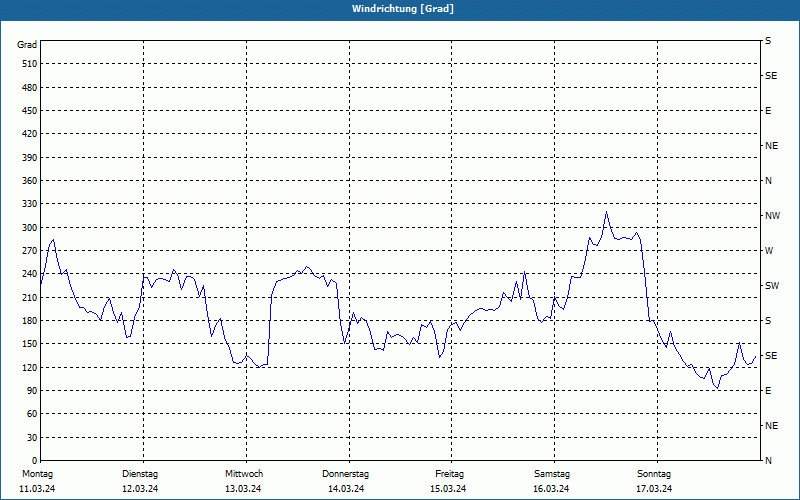This screenshot has width=800, height=500.
Task: Click the 'Mittwoch' day label
Action: (x=244, y=474)
